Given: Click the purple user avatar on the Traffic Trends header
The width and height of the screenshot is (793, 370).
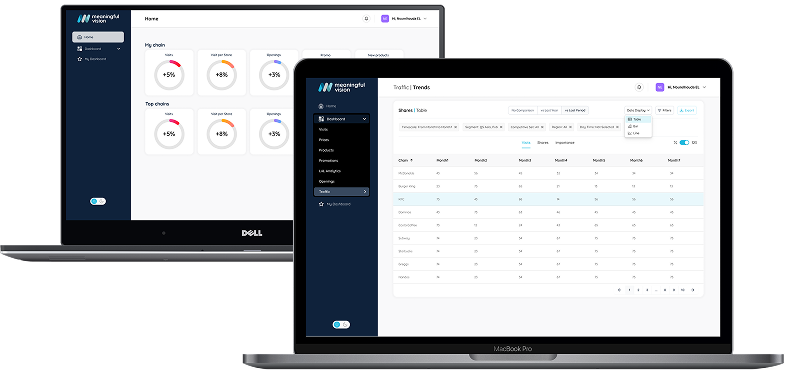Looking at the screenshot, I should click(x=660, y=87).
